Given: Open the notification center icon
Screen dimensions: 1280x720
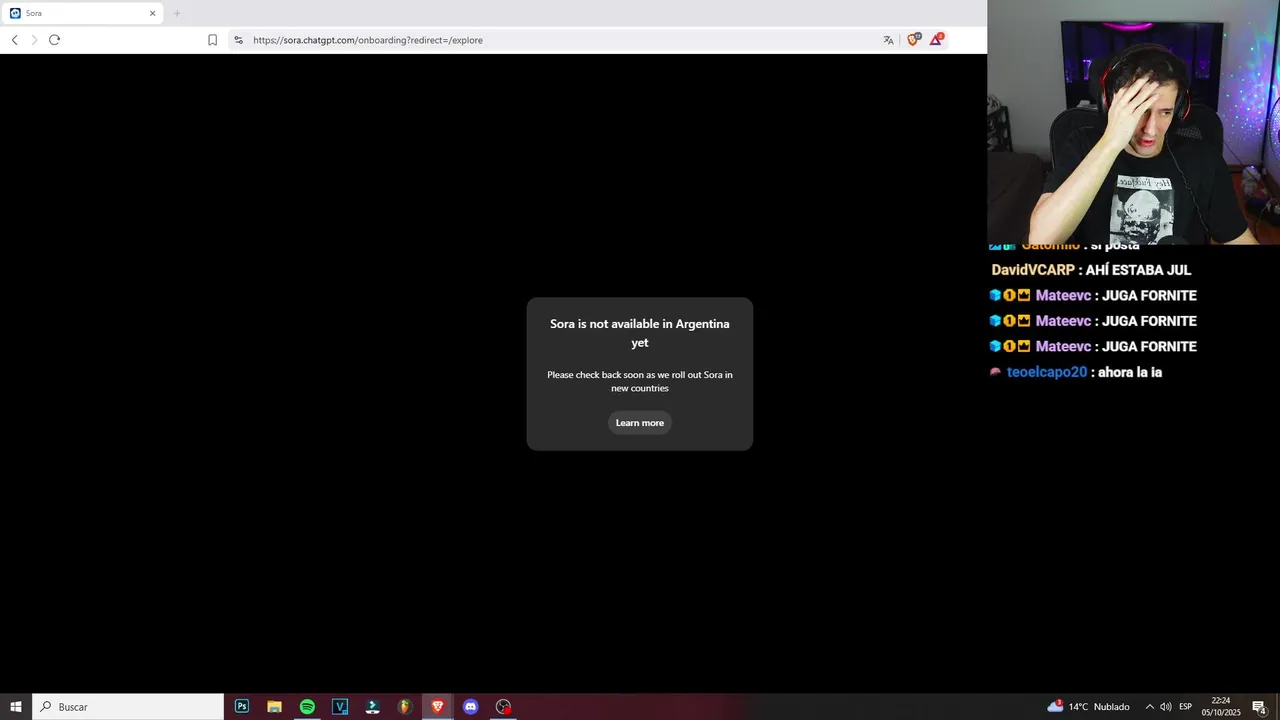Looking at the screenshot, I should pyautogui.click(x=1259, y=707).
